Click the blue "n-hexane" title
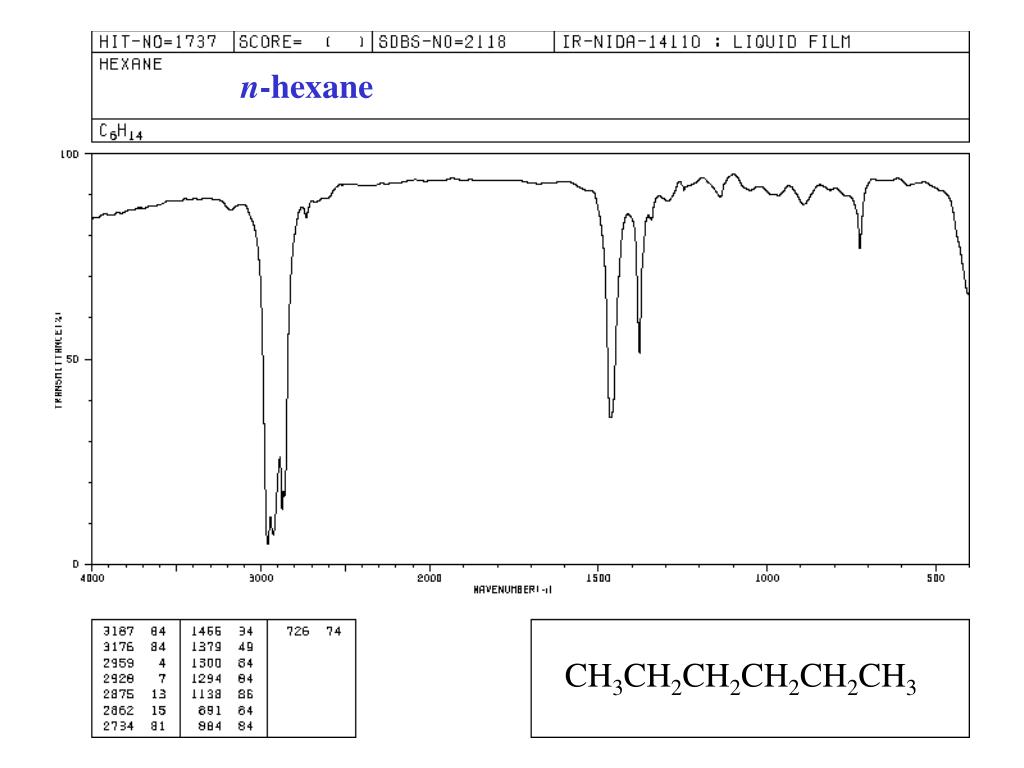 (x=306, y=88)
